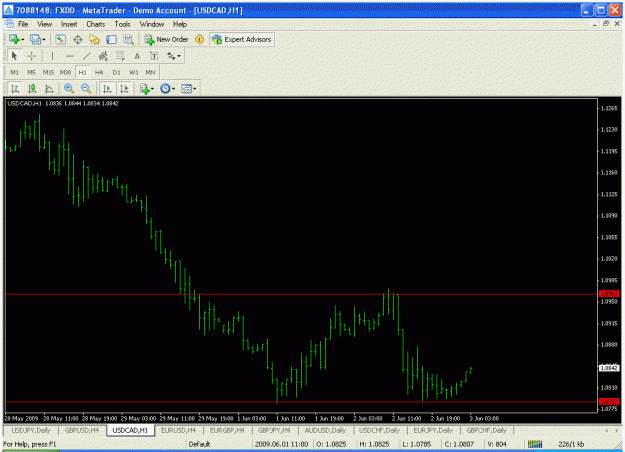Switch to M30 timeframe

[65, 72]
